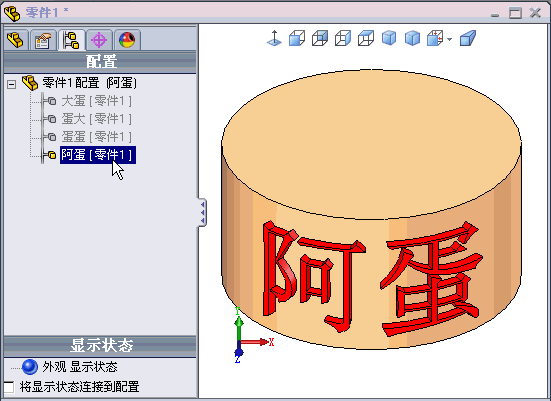Click the 大蛋 configuration icon
Viewport: 551px width, 401px height.
point(51,101)
